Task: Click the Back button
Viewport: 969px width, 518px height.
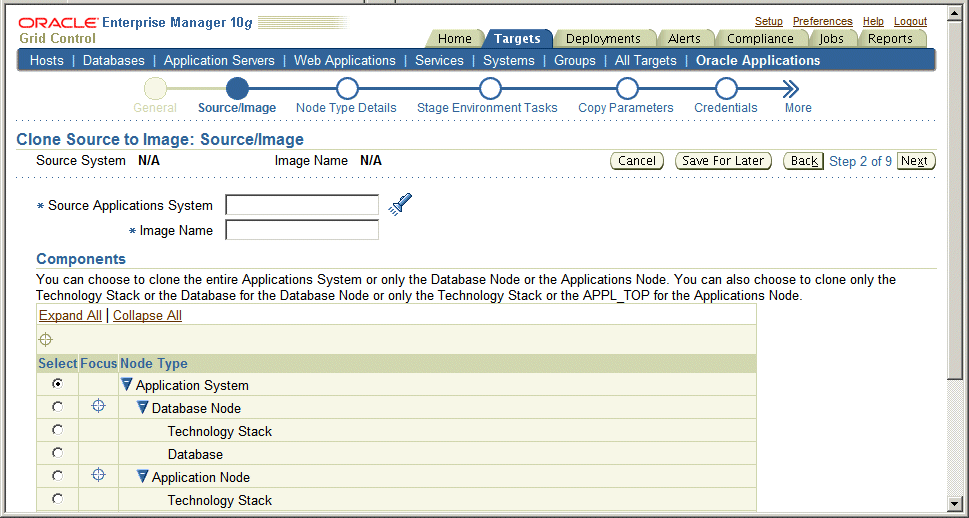Action: click(x=803, y=161)
